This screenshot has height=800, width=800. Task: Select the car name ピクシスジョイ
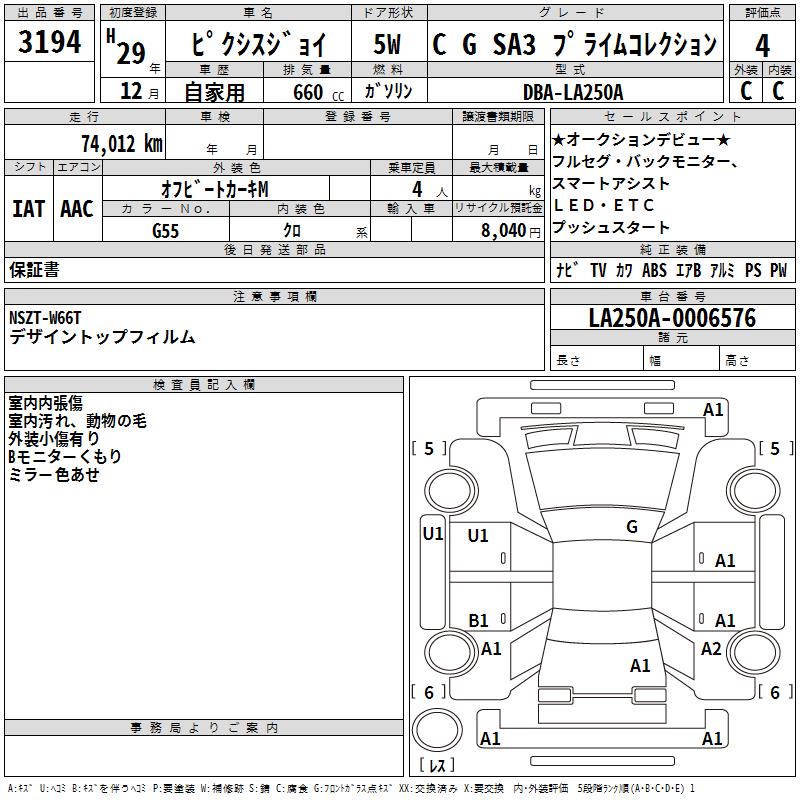tap(258, 44)
